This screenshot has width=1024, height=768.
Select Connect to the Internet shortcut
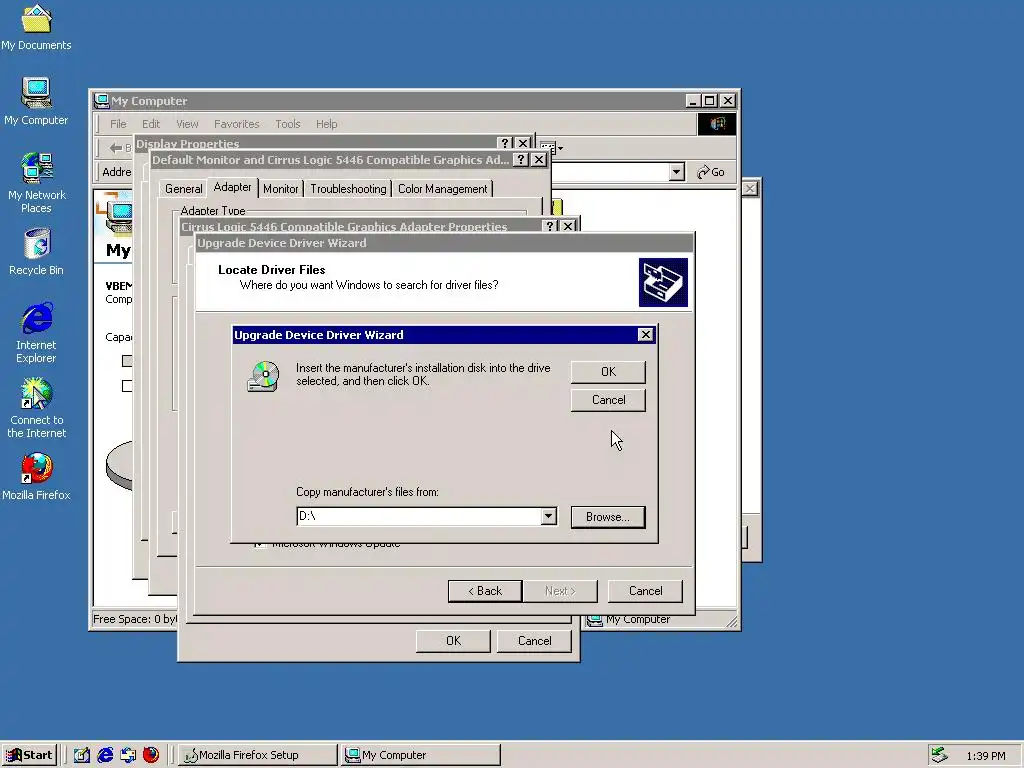tap(36, 408)
